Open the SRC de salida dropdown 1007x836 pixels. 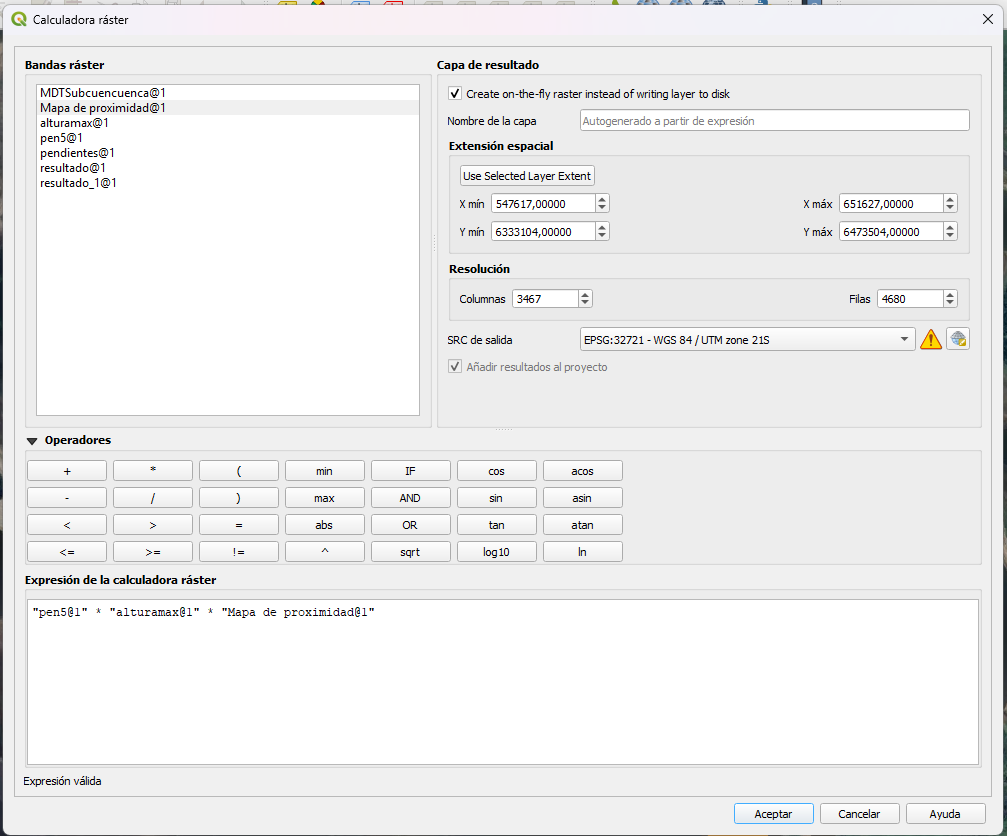pyautogui.click(x=747, y=340)
